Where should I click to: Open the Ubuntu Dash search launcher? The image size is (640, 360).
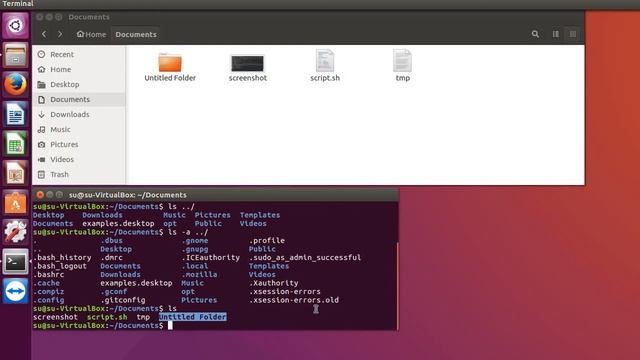click(16, 26)
